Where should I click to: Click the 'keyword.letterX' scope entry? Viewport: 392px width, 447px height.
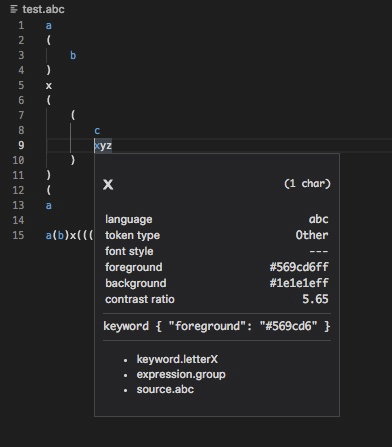pyautogui.click(x=177, y=359)
